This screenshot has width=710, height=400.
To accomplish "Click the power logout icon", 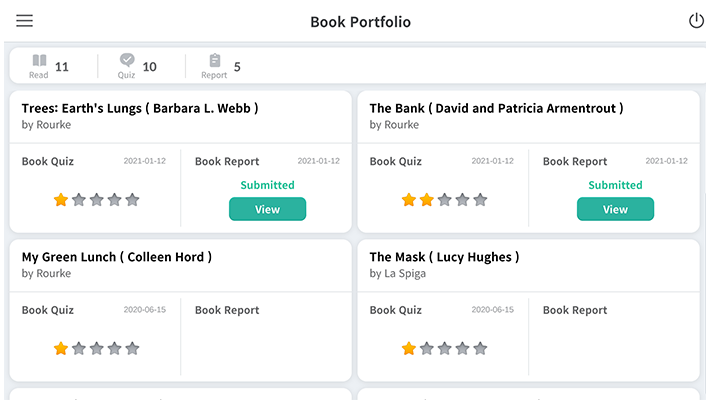I will click(x=696, y=21).
